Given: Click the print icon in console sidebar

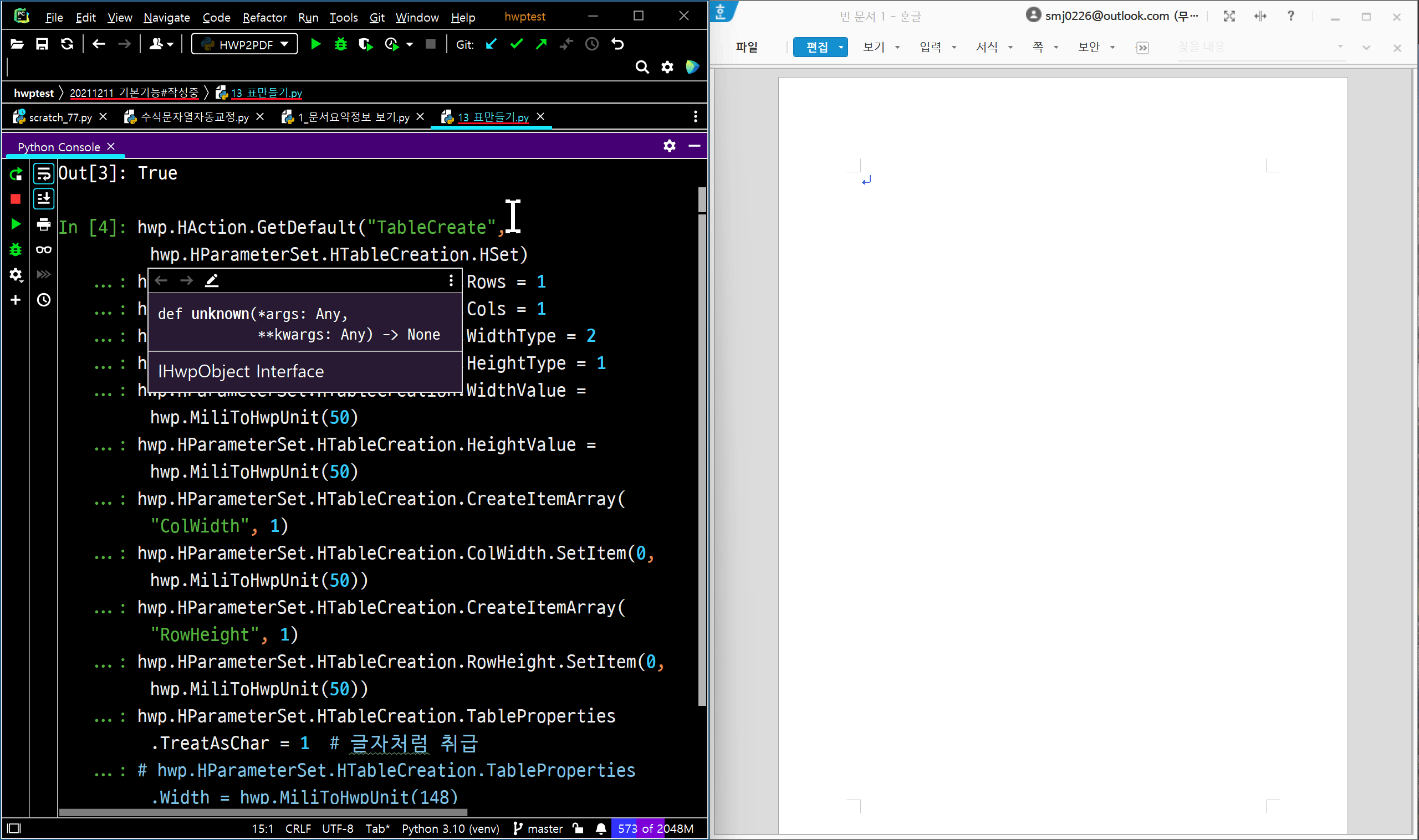Looking at the screenshot, I should pos(44,225).
